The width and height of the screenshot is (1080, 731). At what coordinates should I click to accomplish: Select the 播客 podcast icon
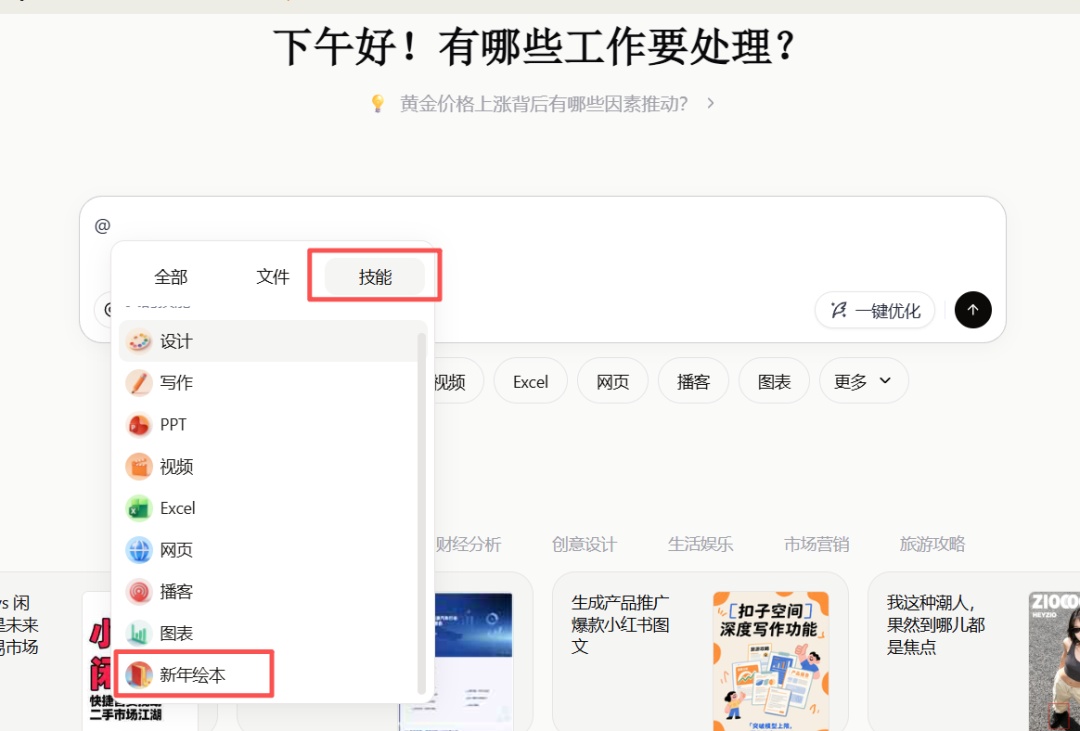139,592
